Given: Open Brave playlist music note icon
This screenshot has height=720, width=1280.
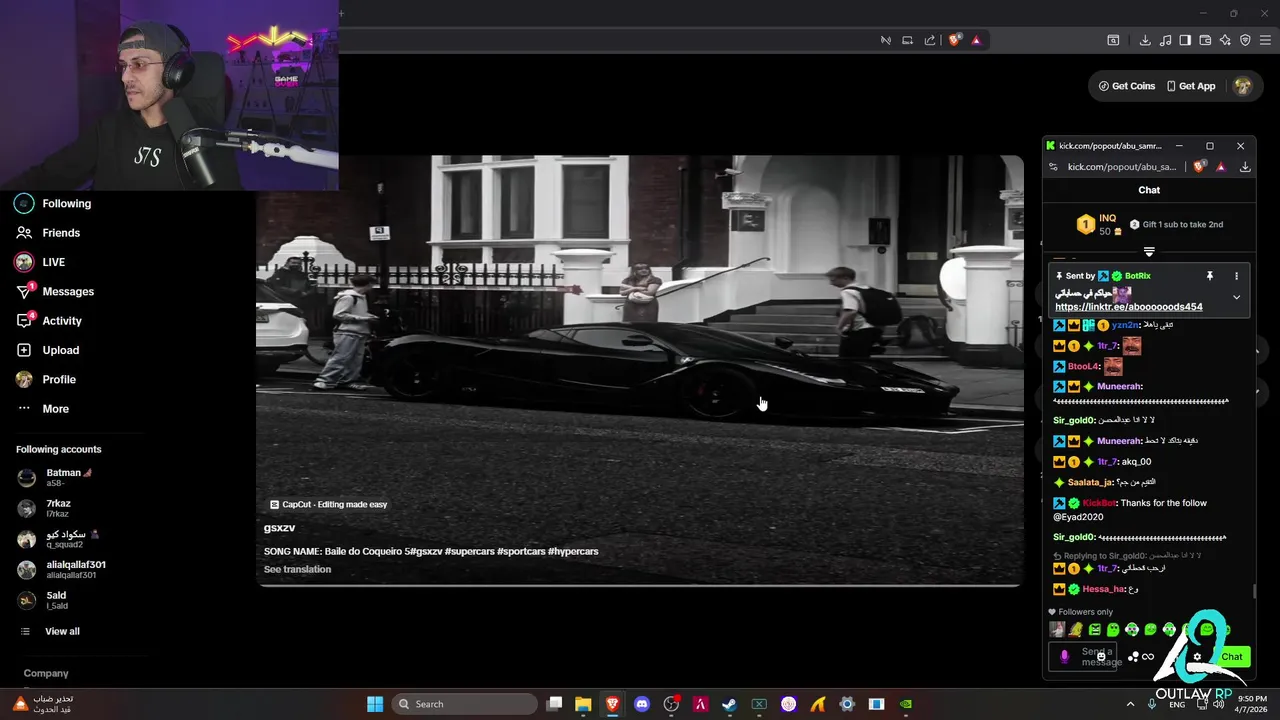Looking at the screenshot, I should click(x=1165, y=40).
